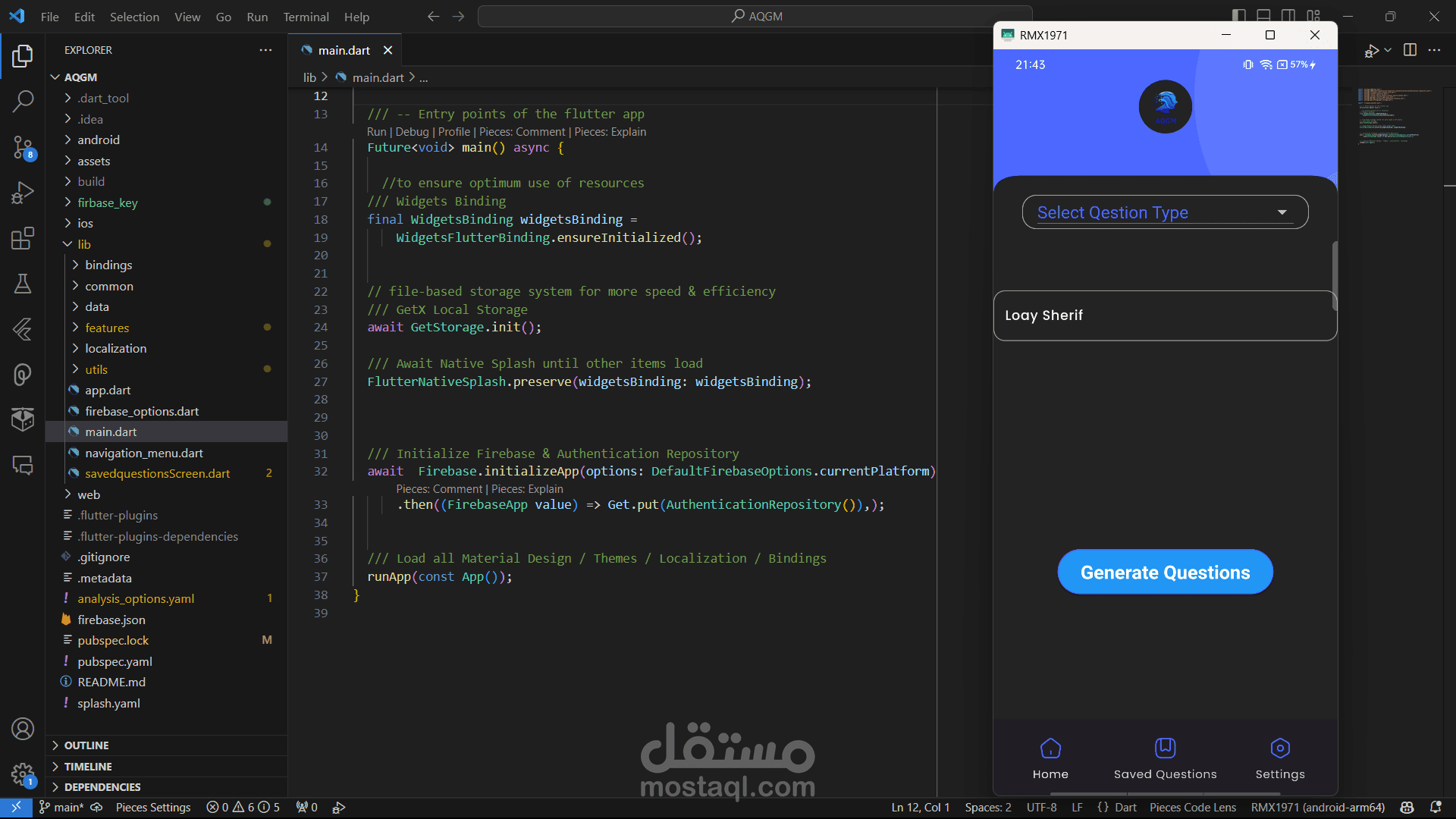Click the Debug code lens link

[412, 132]
